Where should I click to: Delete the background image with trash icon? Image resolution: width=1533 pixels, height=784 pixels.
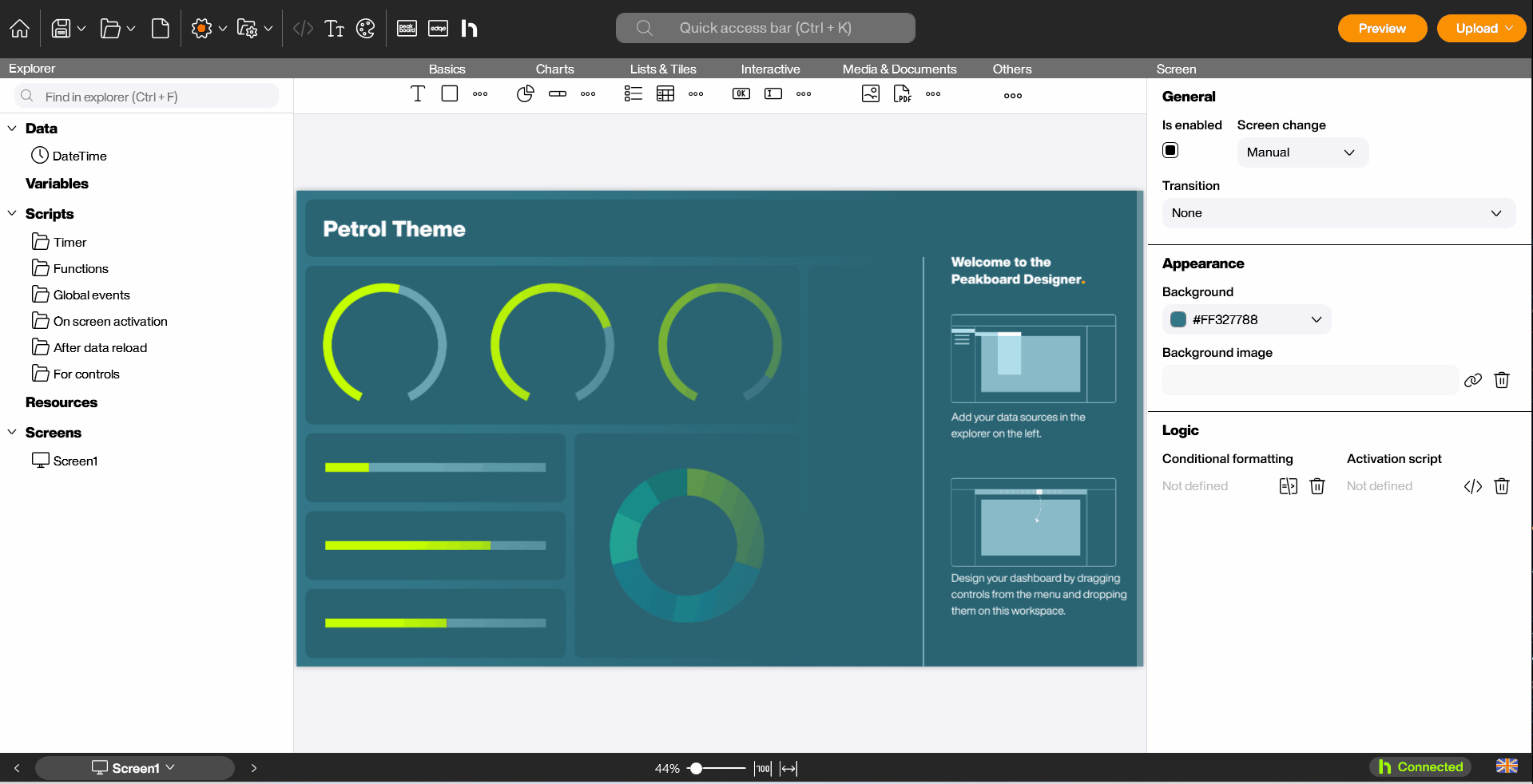1501,380
